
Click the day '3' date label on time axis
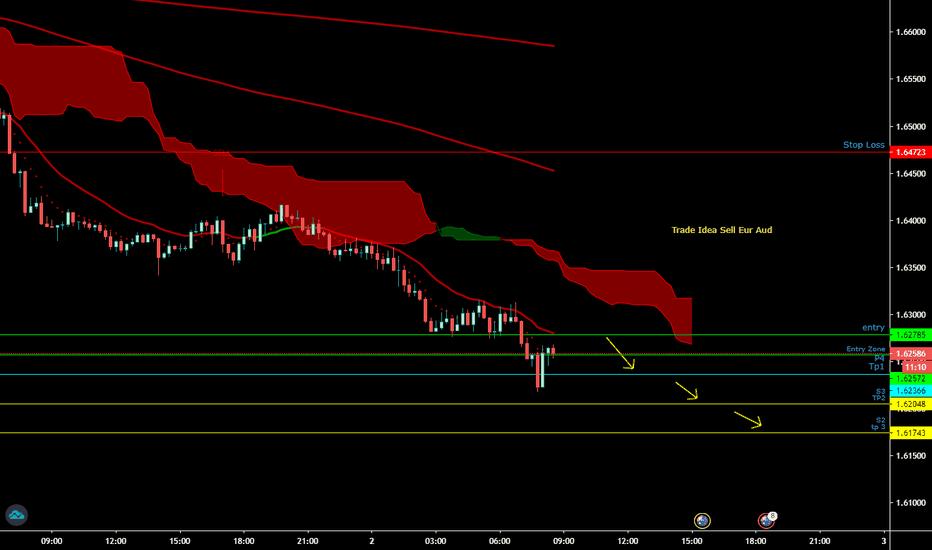tap(884, 541)
